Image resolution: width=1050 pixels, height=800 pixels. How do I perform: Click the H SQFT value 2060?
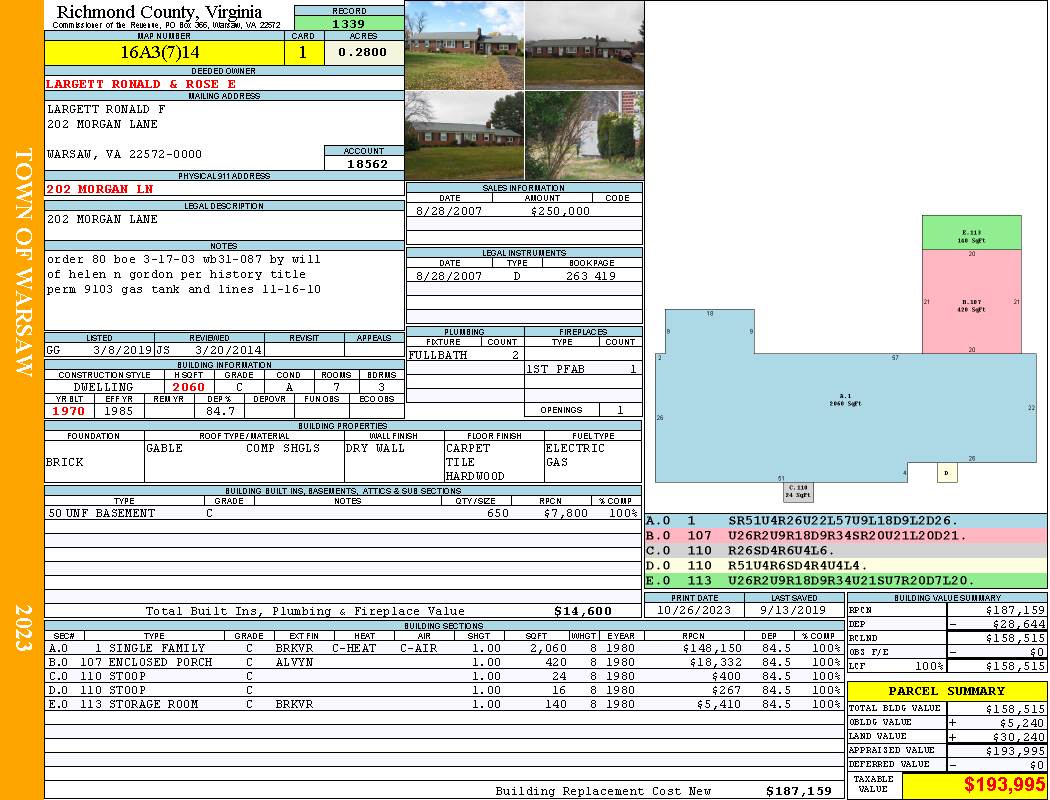pyautogui.click(x=188, y=387)
